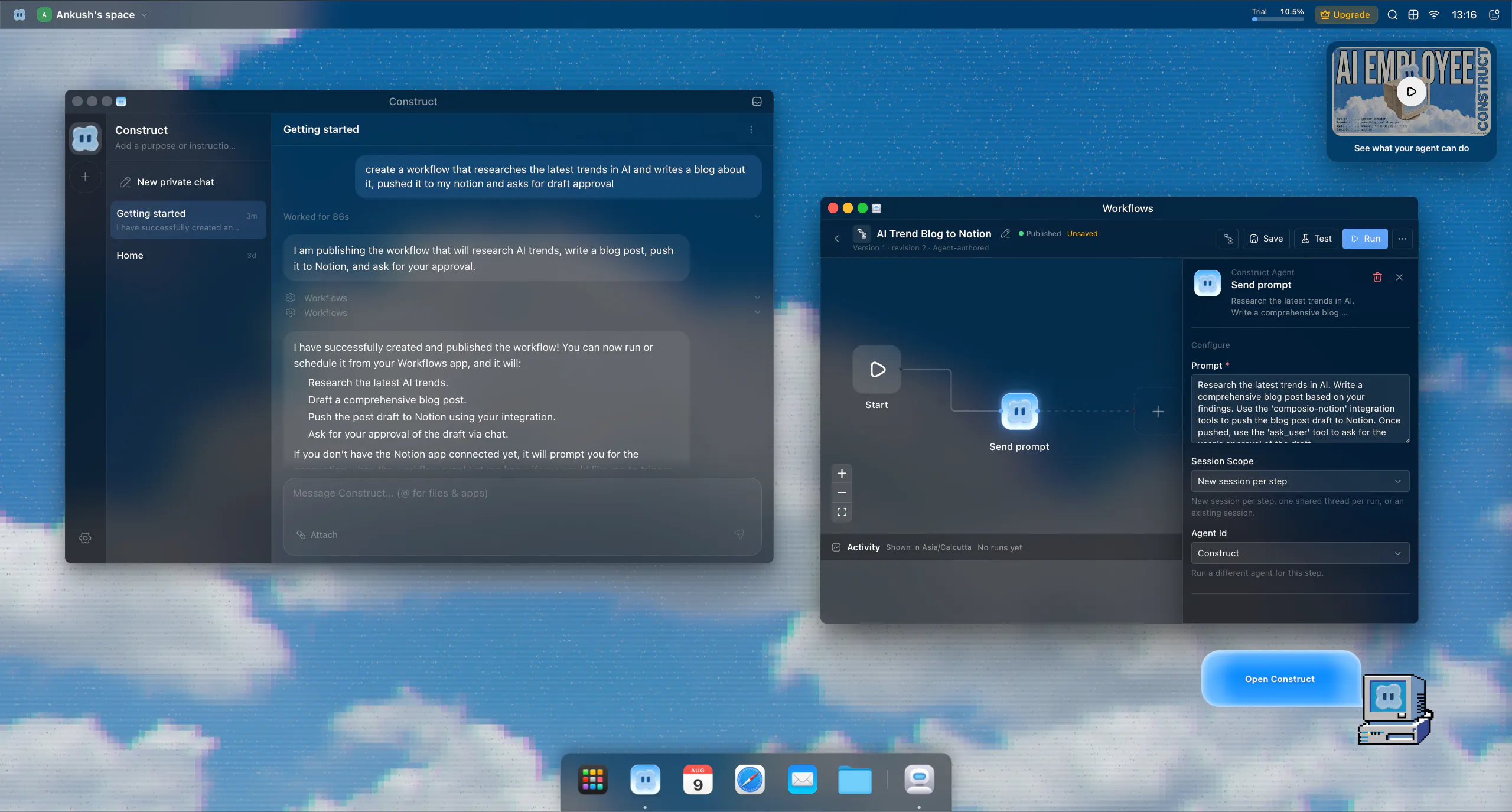
Task: Open the Mail app in the dock
Action: point(802,780)
